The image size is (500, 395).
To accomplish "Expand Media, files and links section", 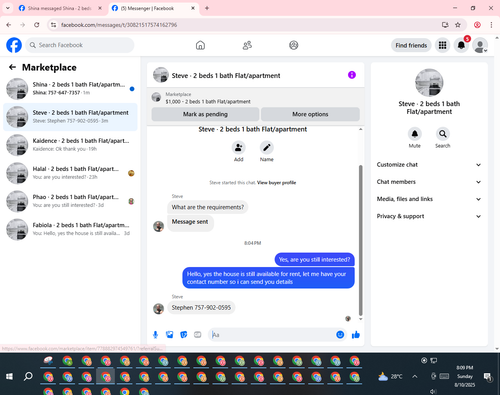I will click(429, 199).
